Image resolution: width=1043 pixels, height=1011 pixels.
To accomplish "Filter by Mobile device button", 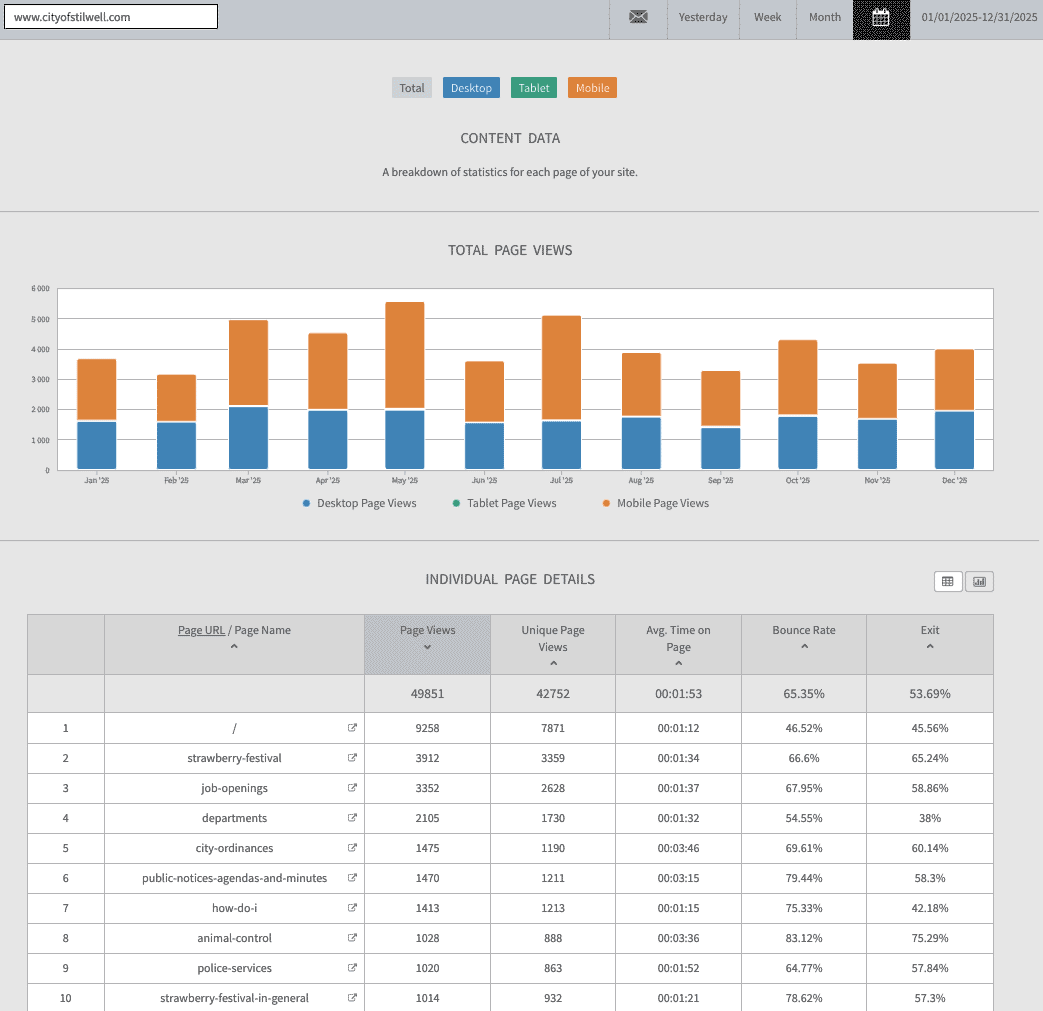I will (x=592, y=88).
